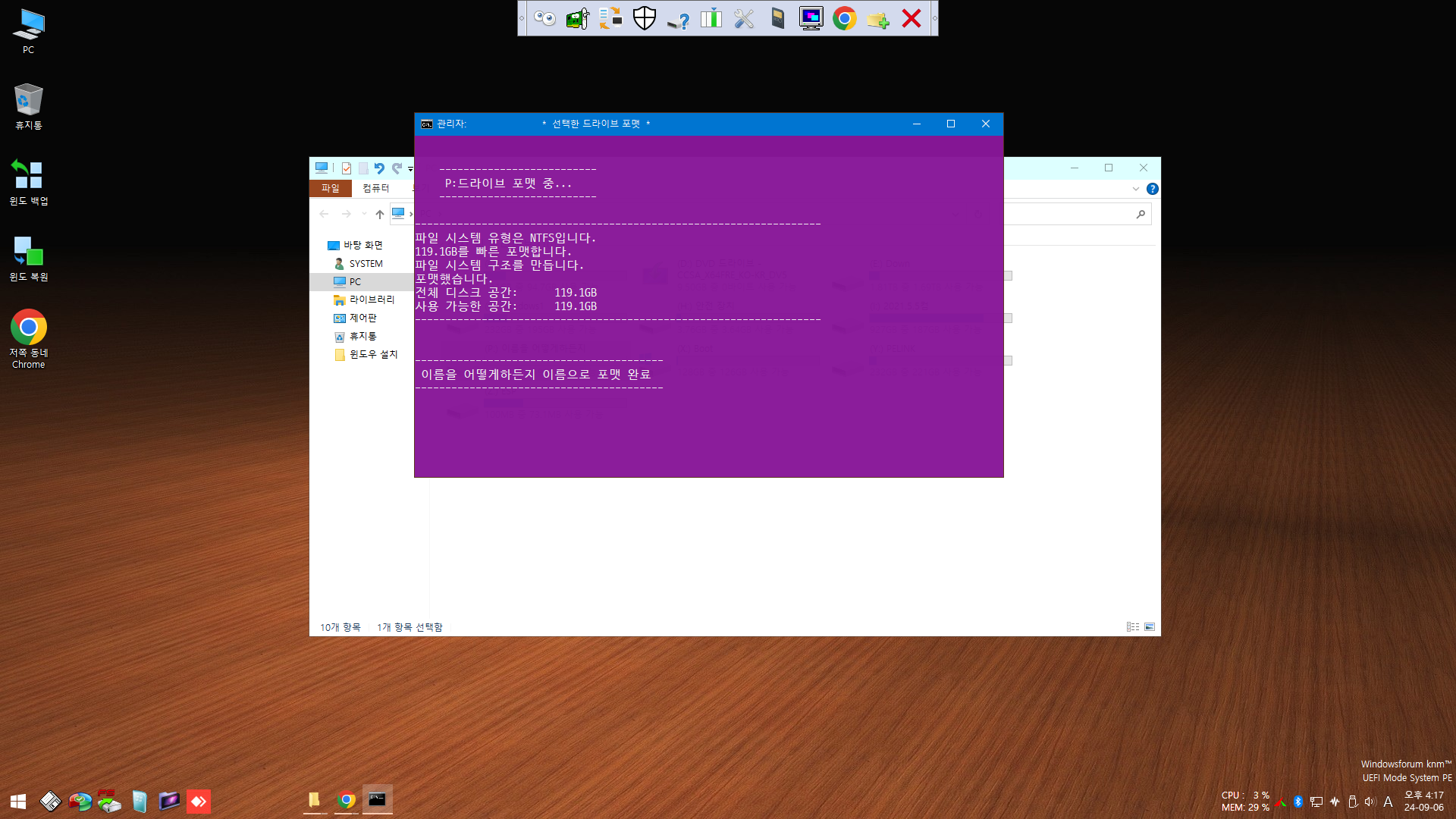Image resolution: width=1456 pixels, height=819 pixels.
Task: Switch to command prompt taskbar button
Action: click(377, 800)
